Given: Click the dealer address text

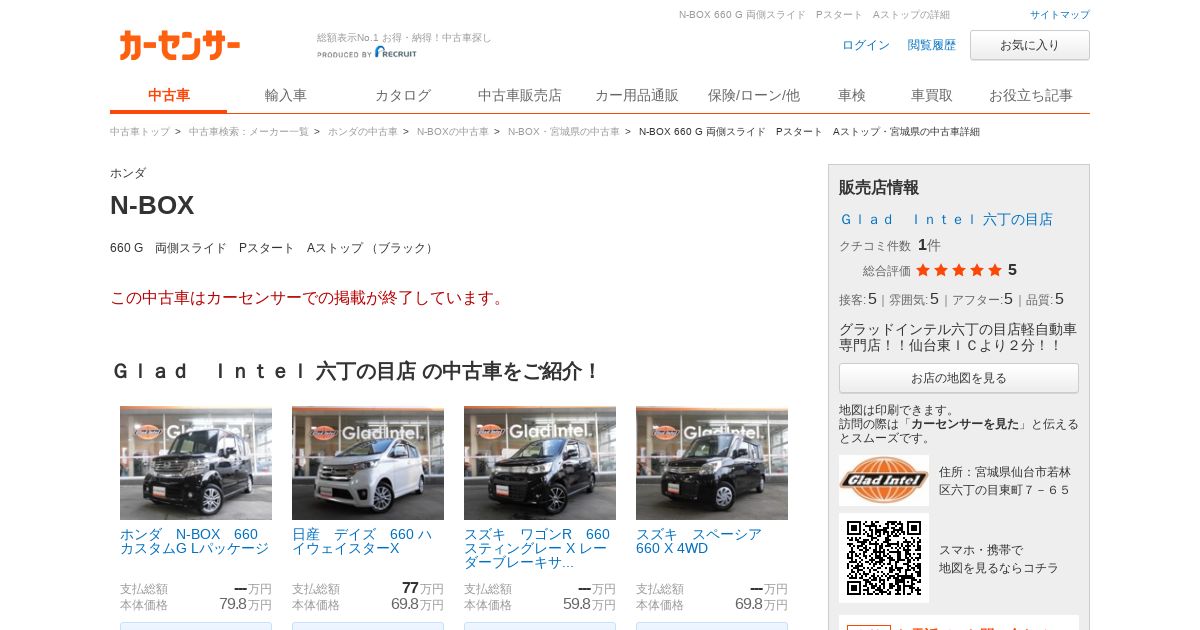Looking at the screenshot, I should [x=1005, y=481].
